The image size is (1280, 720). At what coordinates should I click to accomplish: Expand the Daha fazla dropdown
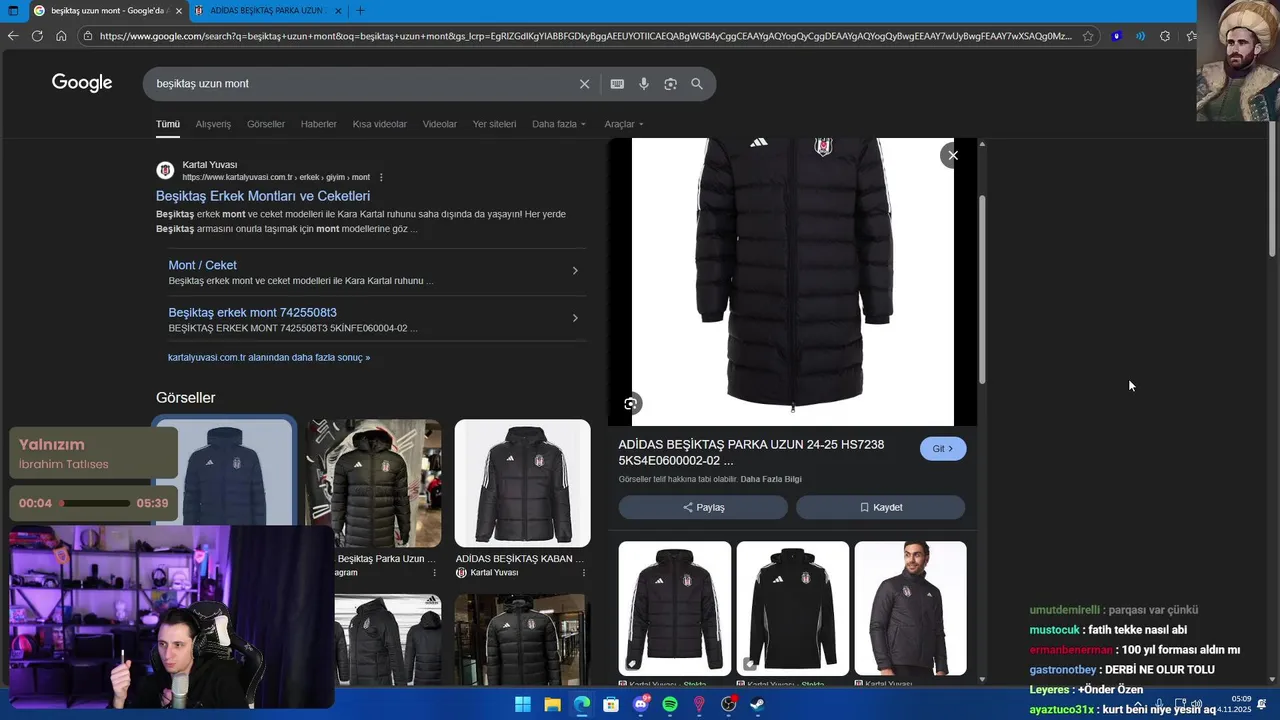click(559, 124)
